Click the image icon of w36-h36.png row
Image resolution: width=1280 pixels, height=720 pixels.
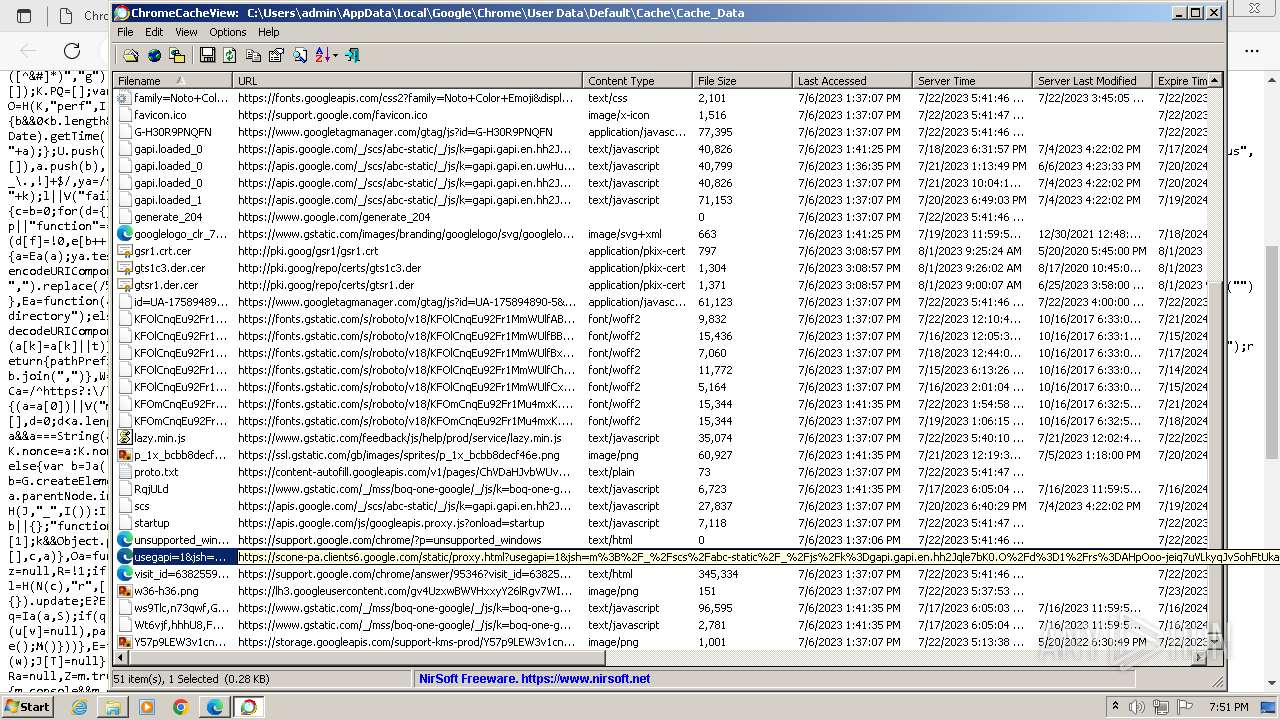click(x=125, y=591)
